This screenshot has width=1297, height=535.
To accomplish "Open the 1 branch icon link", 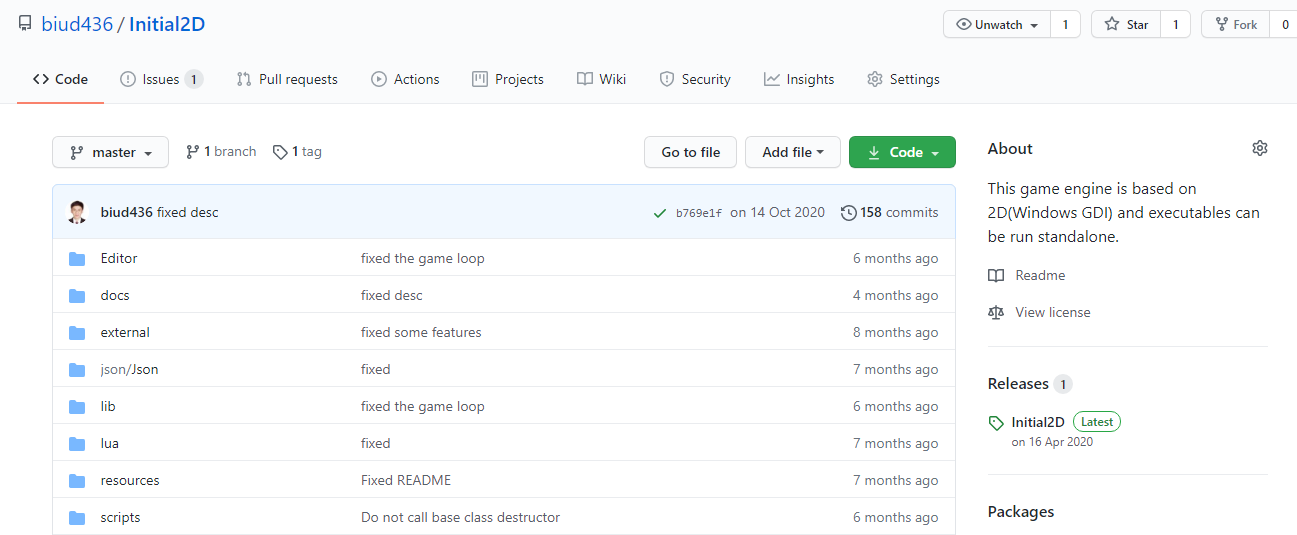I will (x=192, y=152).
